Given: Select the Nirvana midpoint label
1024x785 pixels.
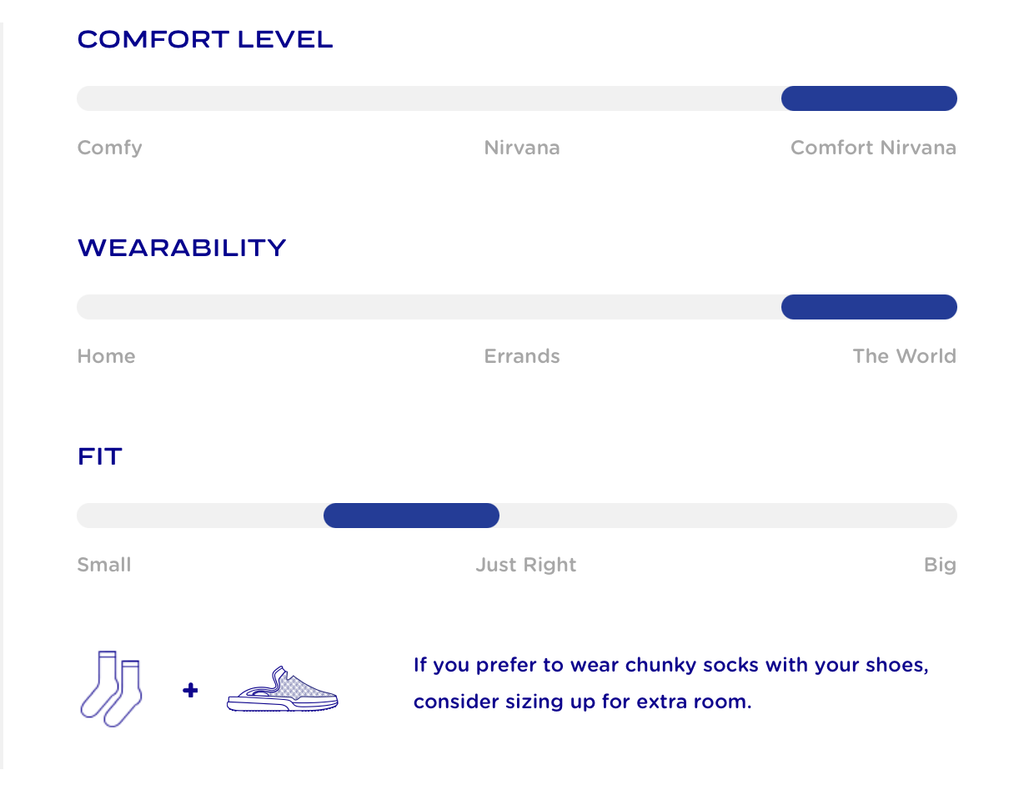Looking at the screenshot, I should [x=522, y=148].
